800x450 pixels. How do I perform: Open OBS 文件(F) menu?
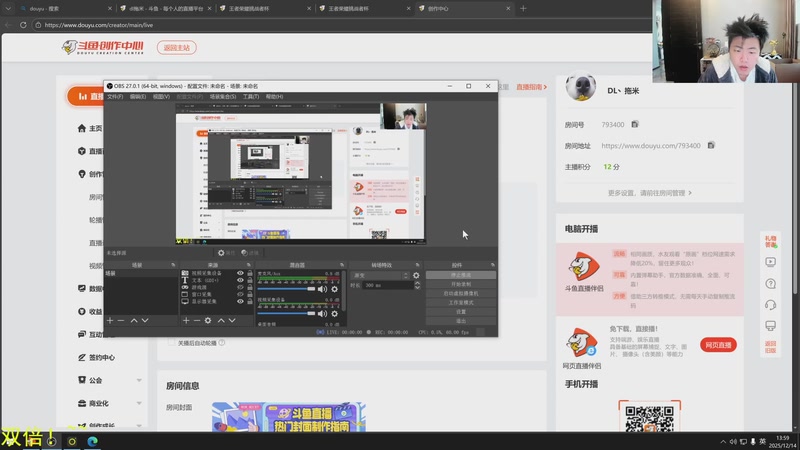[115, 96]
